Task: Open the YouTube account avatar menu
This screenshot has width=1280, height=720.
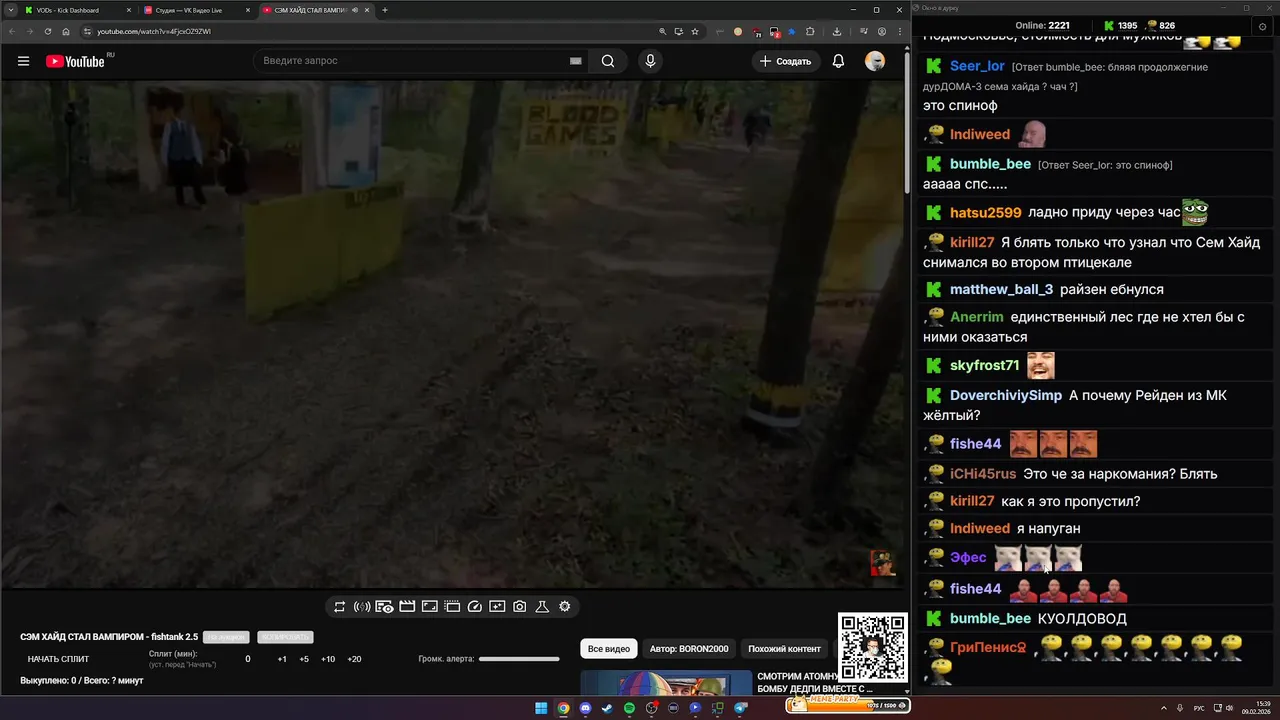Action: pos(875,61)
